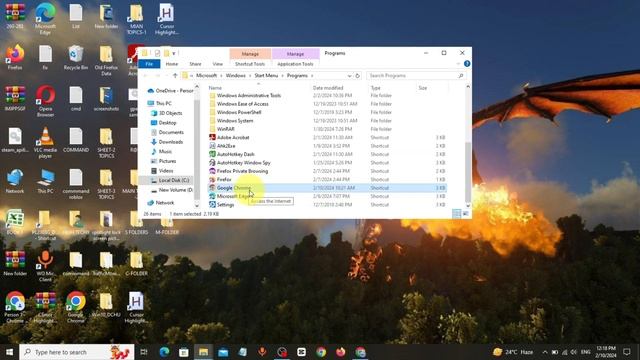Click the WinRAR folder icon in list

212,129
